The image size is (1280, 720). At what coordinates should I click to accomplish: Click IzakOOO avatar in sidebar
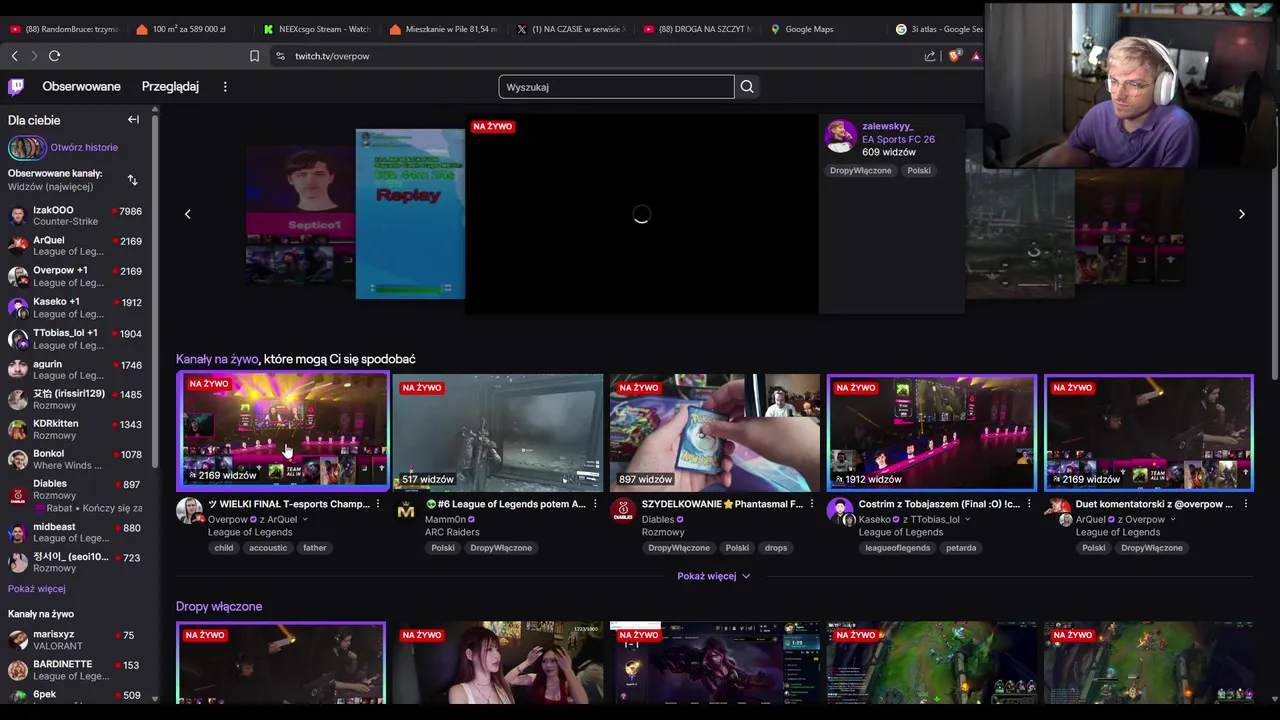(x=18, y=216)
